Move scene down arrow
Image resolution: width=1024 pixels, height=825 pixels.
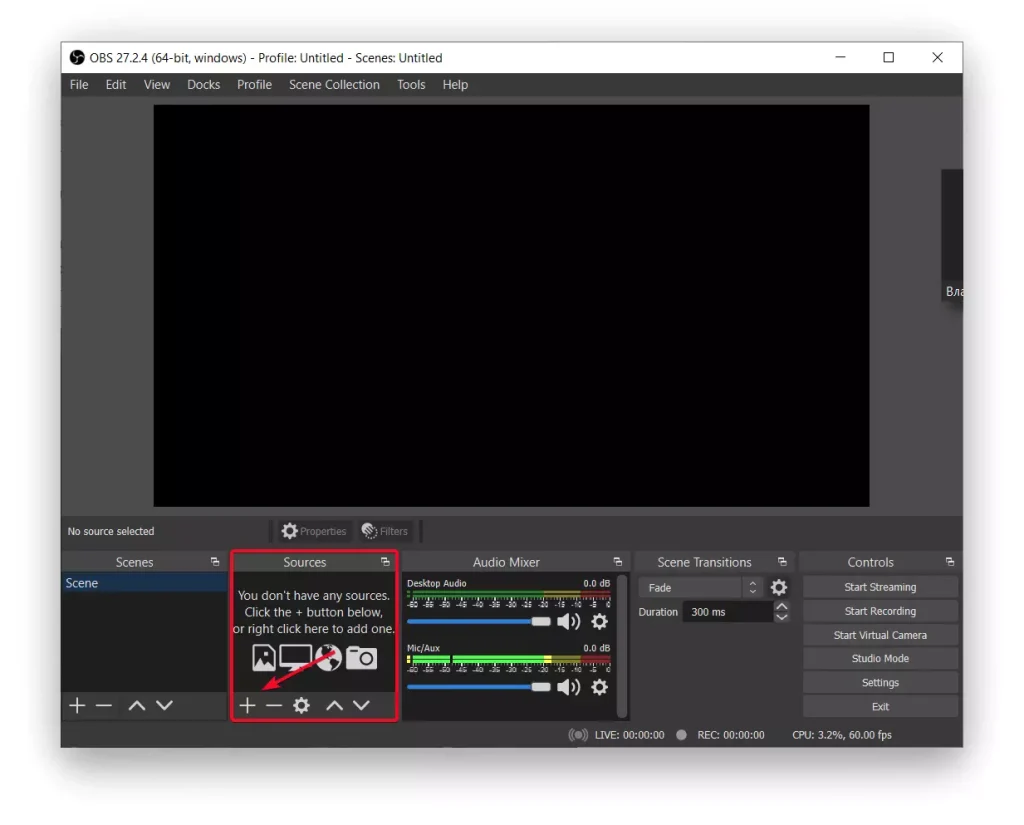click(x=165, y=705)
